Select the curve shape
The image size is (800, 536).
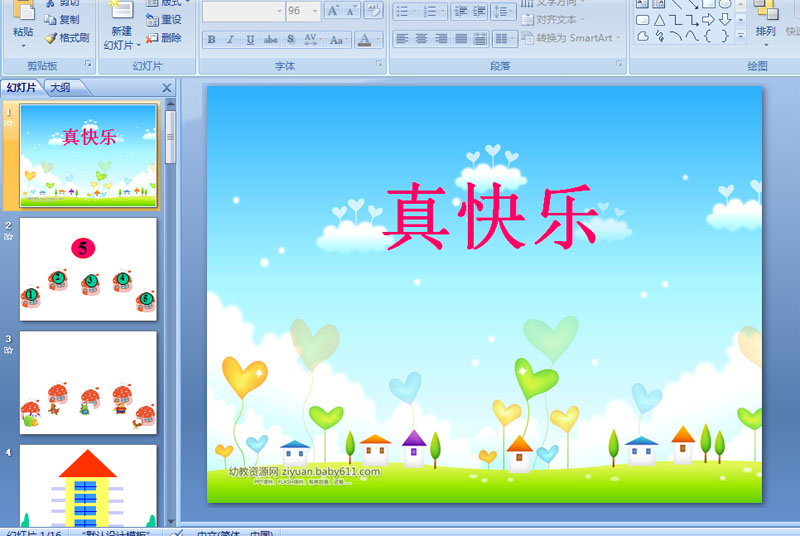point(692,36)
